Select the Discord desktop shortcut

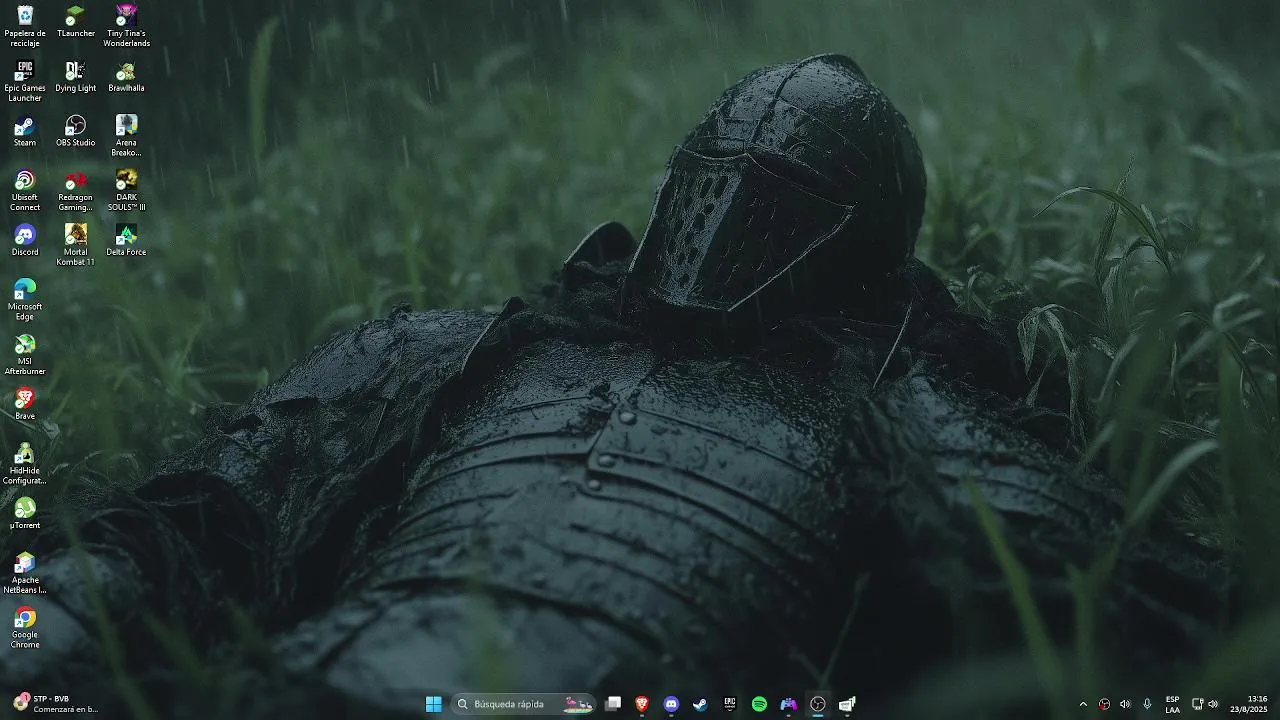click(x=25, y=240)
